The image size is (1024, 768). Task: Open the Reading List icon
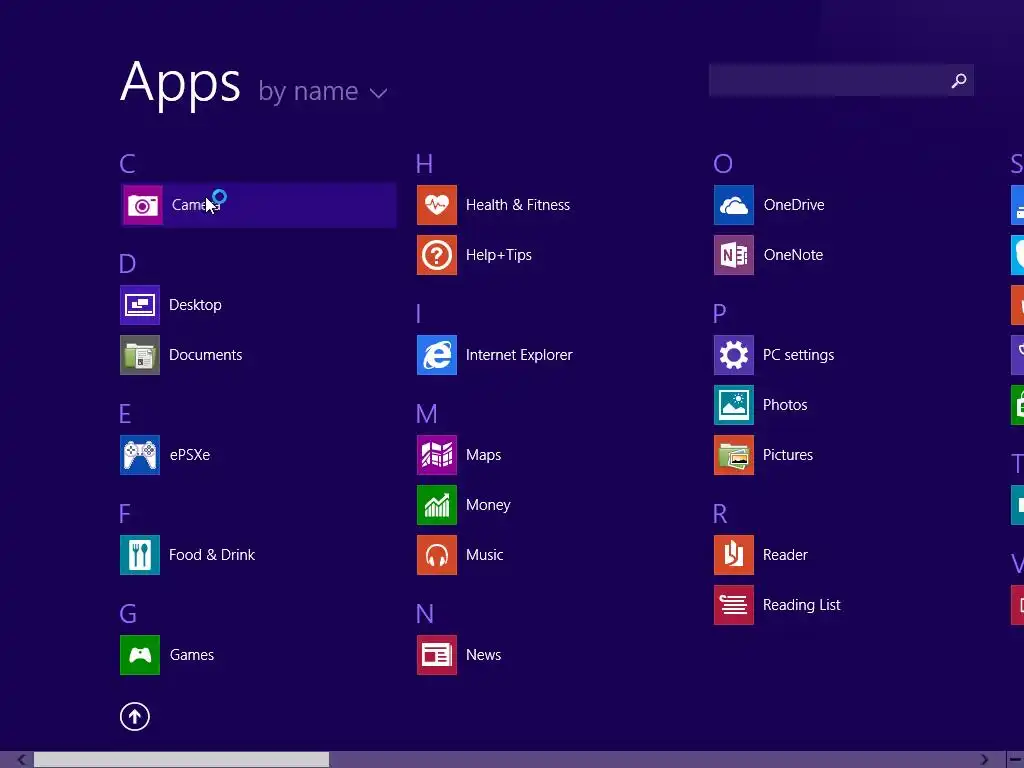(x=734, y=605)
